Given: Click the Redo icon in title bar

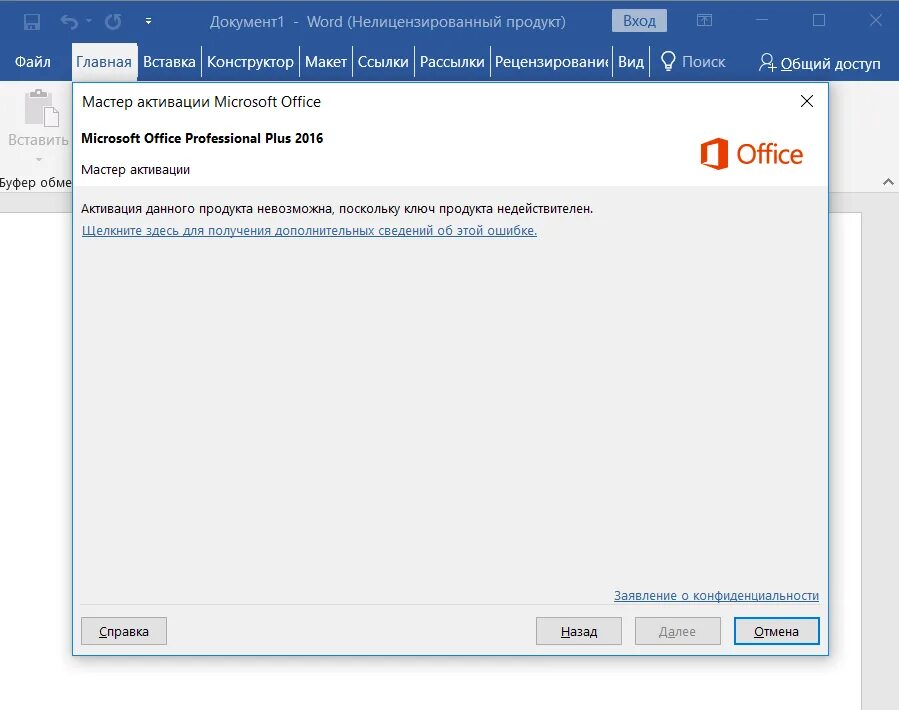Looking at the screenshot, I should [x=113, y=22].
